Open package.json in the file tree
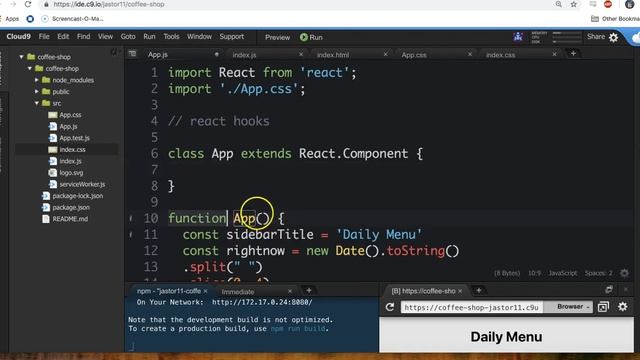The width and height of the screenshot is (640, 360). pos(71,207)
